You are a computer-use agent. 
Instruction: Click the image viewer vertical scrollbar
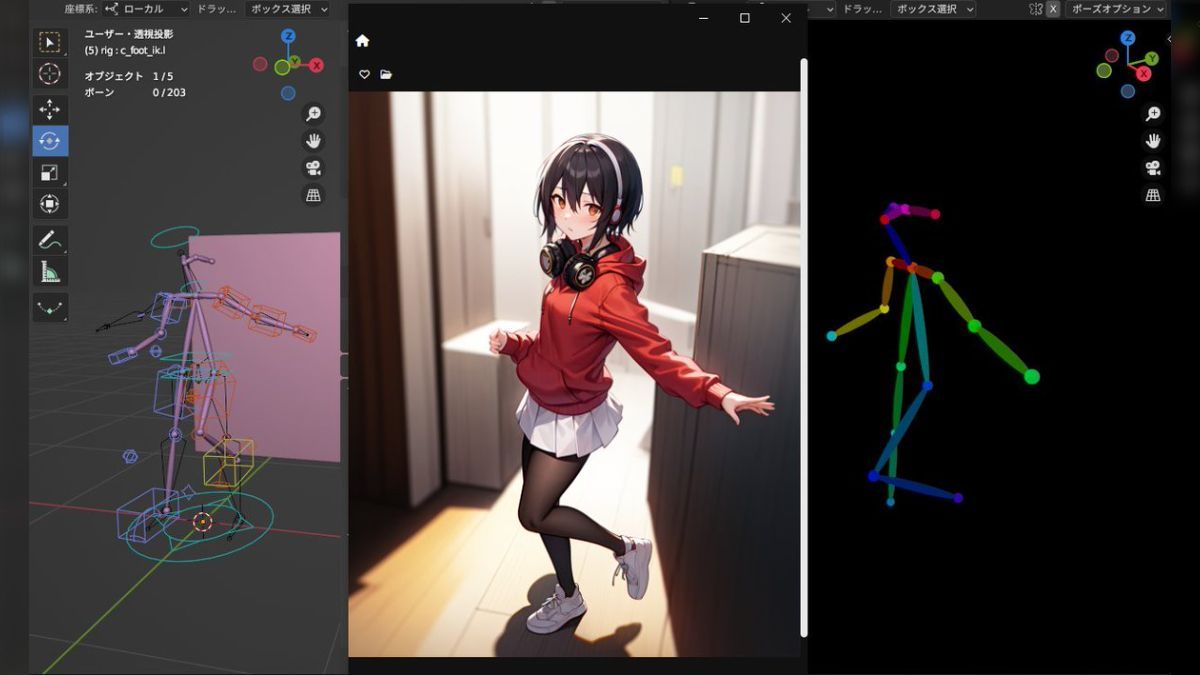(x=804, y=347)
